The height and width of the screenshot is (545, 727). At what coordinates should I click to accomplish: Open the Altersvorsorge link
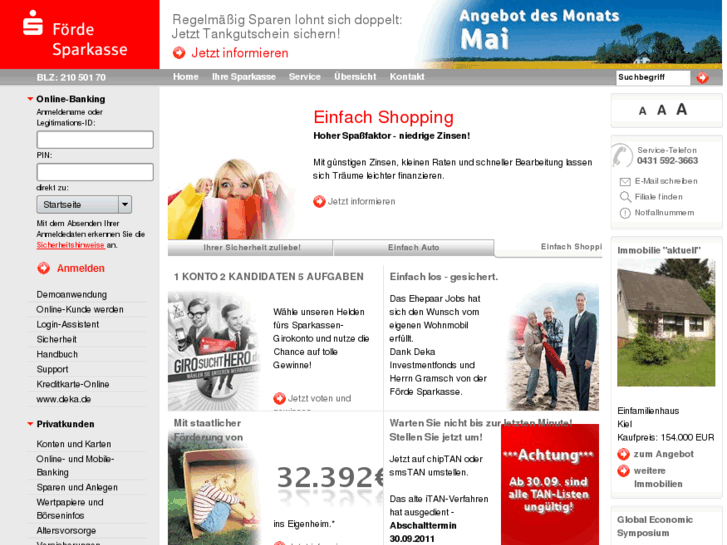[66, 531]
